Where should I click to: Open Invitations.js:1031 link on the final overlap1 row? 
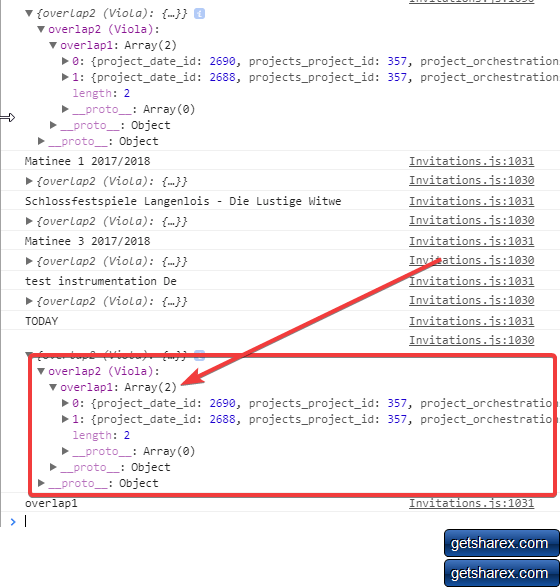[471, 503]
